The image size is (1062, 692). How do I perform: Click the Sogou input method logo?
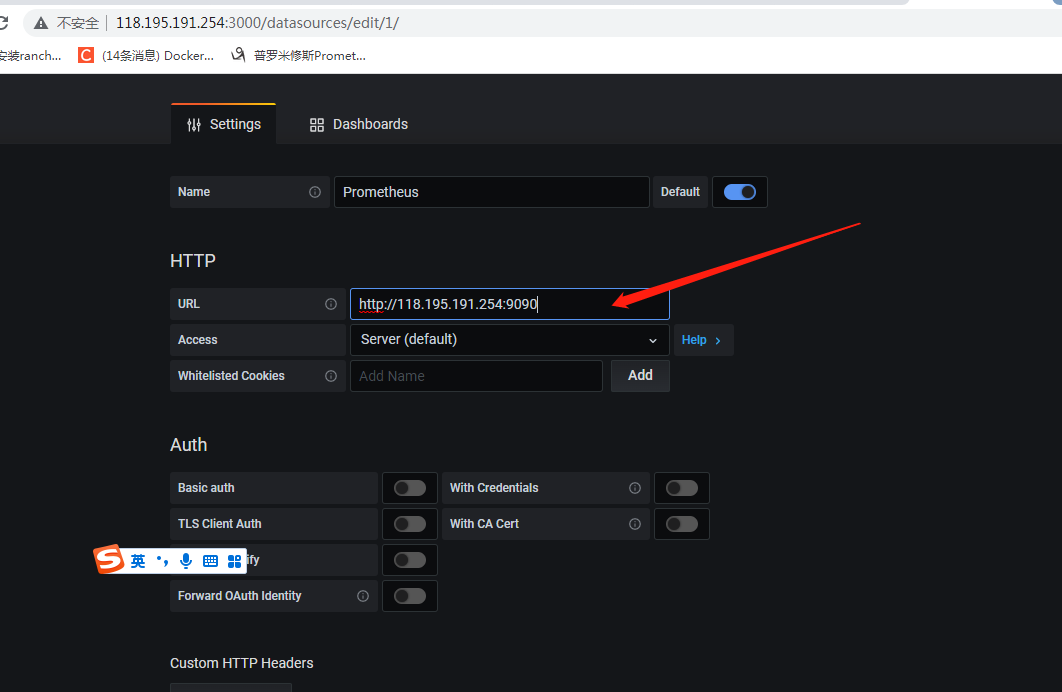point(108,559)
